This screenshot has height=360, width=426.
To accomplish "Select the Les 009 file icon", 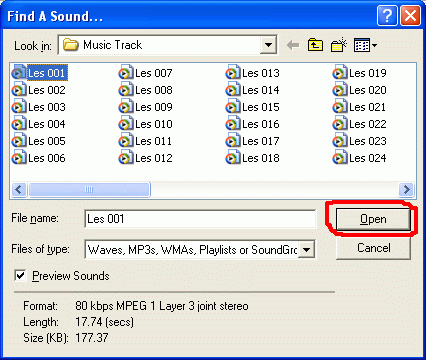I will [126, 107].
